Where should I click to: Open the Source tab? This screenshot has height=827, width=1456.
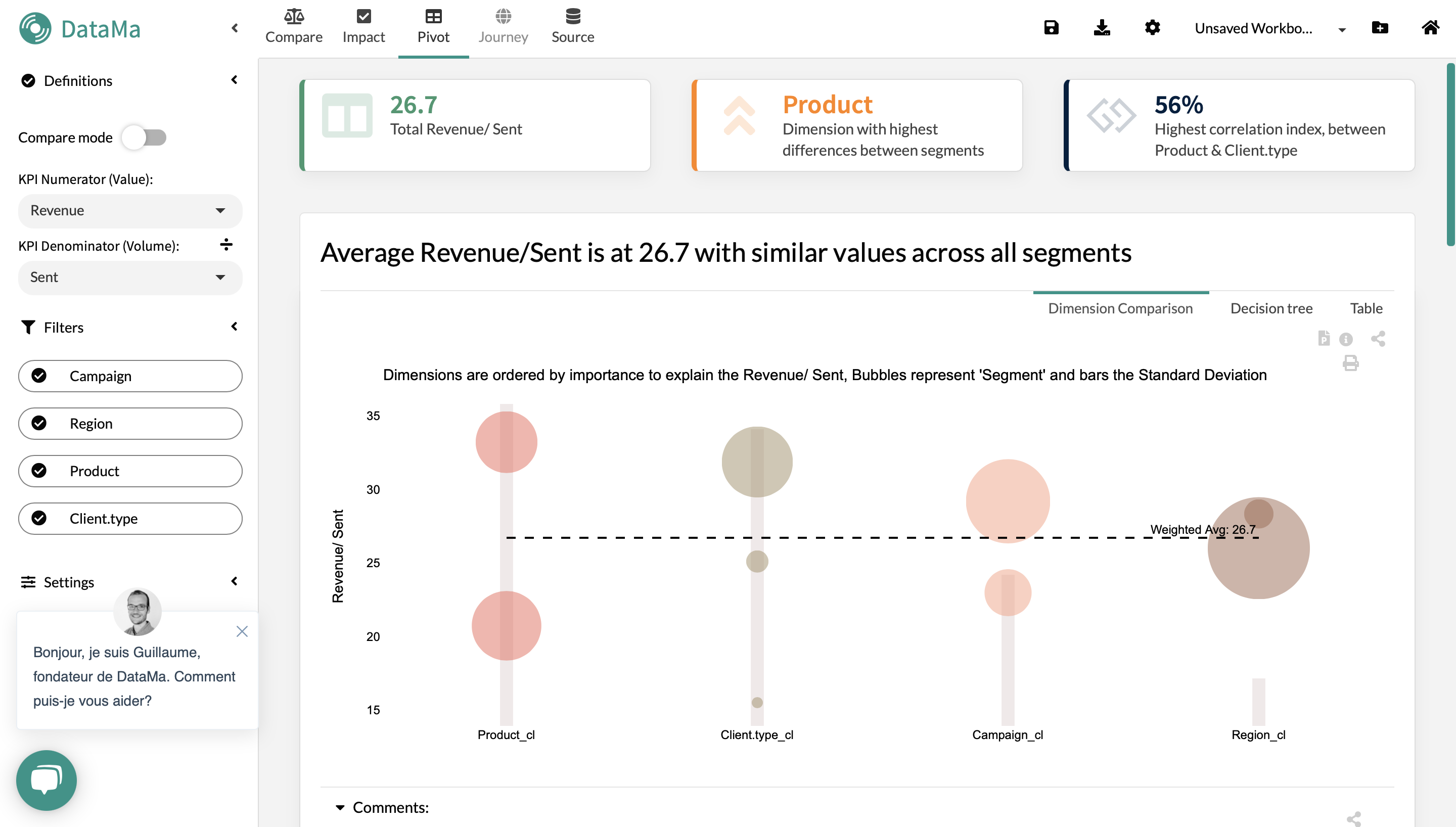click(x=572, y=27)
